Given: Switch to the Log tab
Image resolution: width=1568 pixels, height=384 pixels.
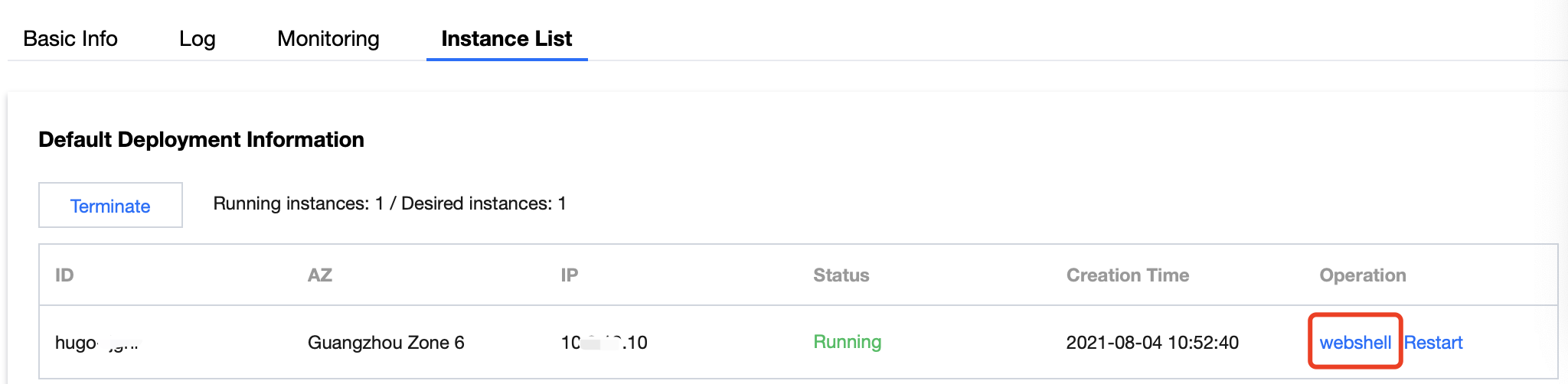Looking at the screenshot, I should tap(197, 38).
